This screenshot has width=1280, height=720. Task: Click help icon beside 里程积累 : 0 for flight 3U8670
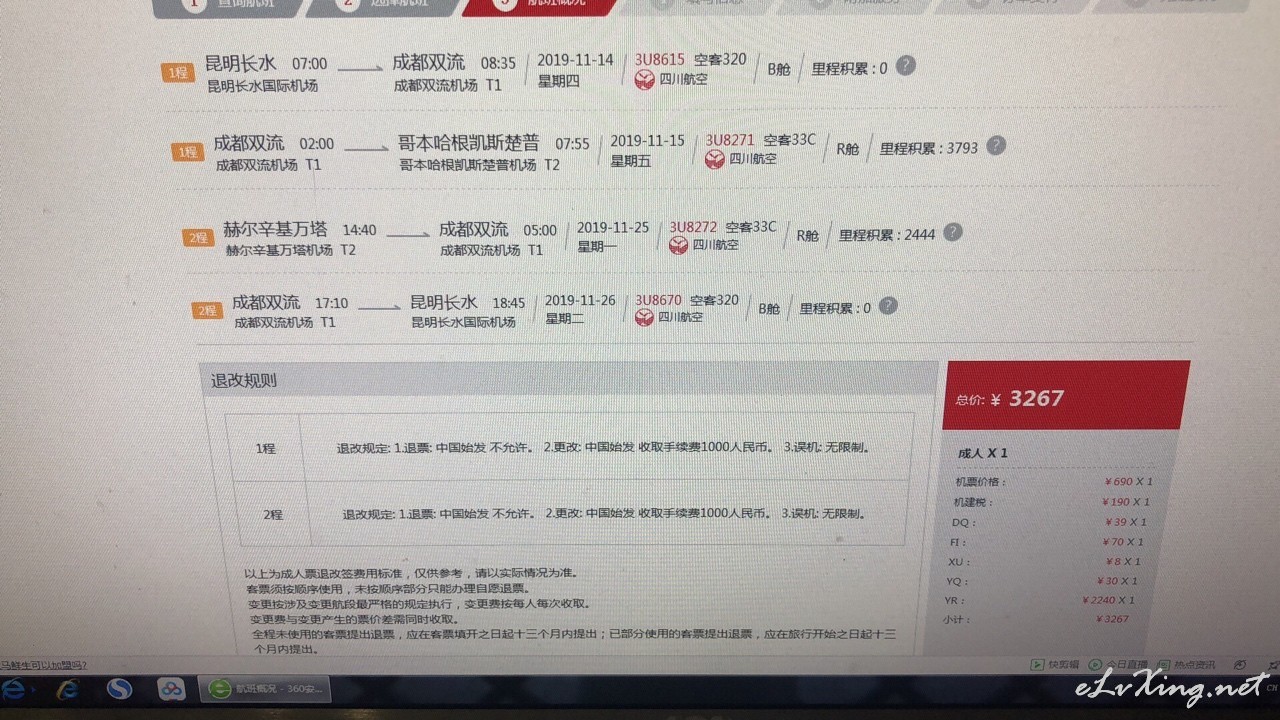coord(888,306)
